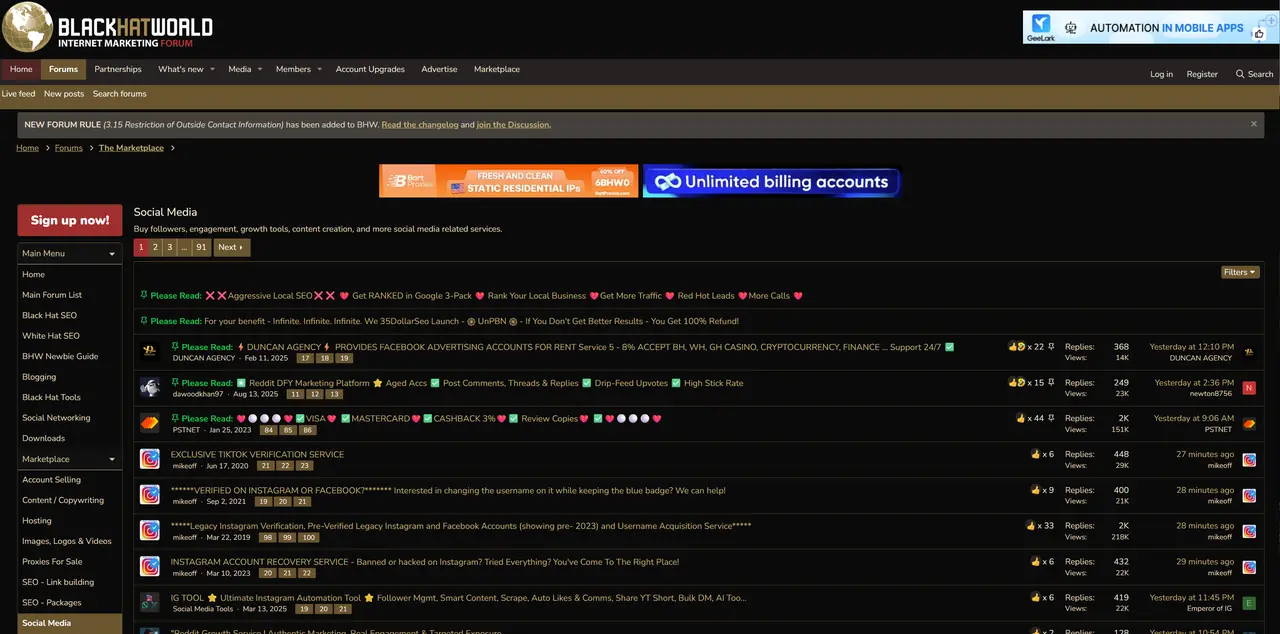Open the Filters dropdown
This screenshot has height=634, width=1280.
pos(1240,272)
